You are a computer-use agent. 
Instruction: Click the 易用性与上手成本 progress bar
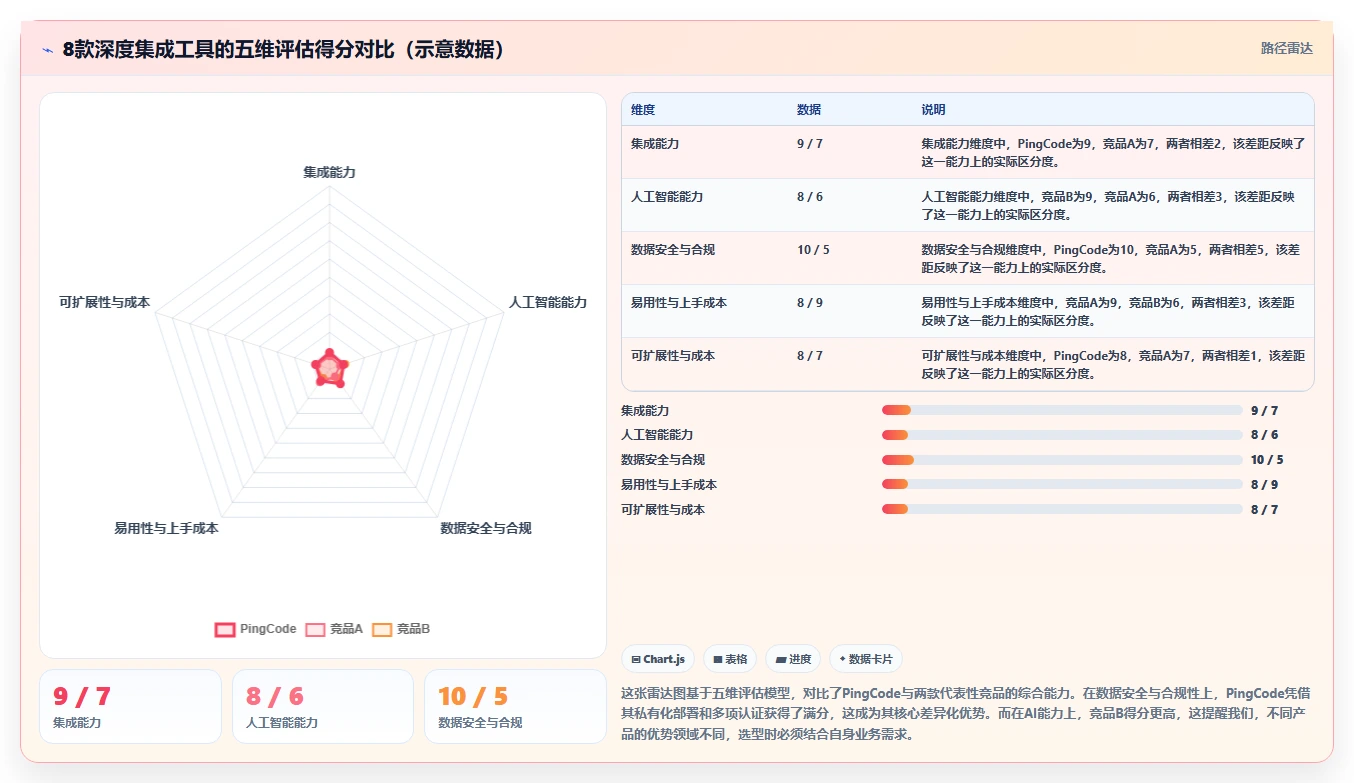1062,484
